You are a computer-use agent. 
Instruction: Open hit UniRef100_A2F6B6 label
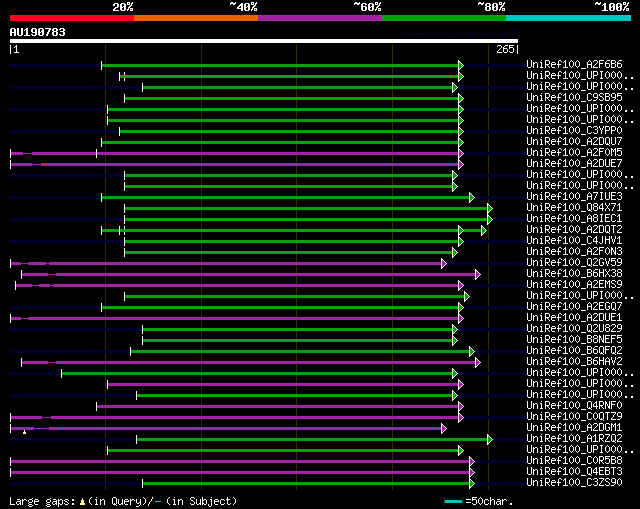click(574, 64)
